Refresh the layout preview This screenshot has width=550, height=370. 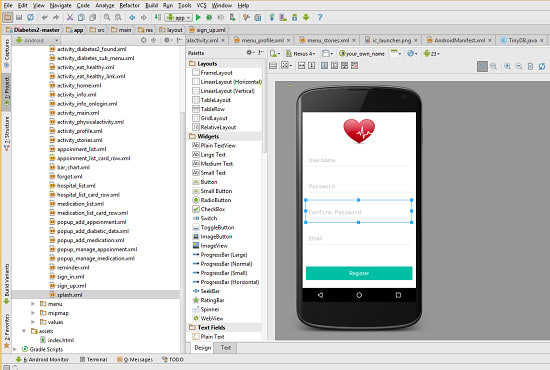pyautogui.click(x=542, y=66)
